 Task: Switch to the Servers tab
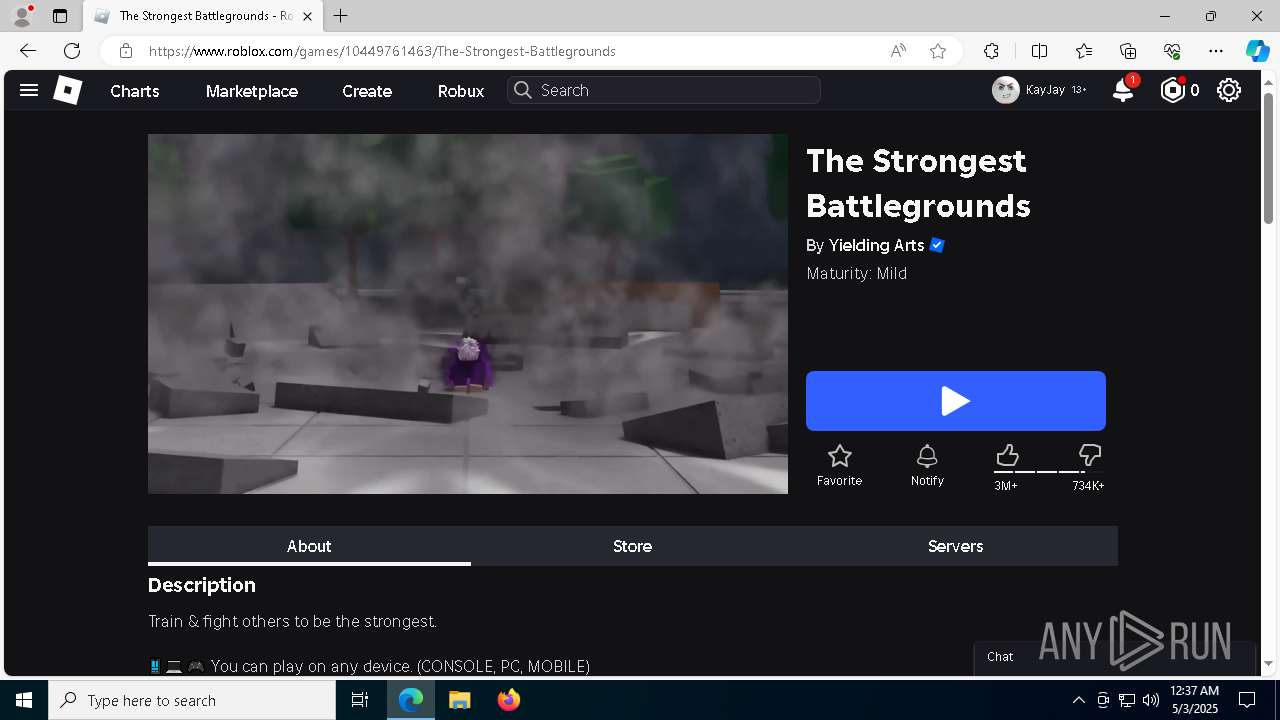[955, 546]
